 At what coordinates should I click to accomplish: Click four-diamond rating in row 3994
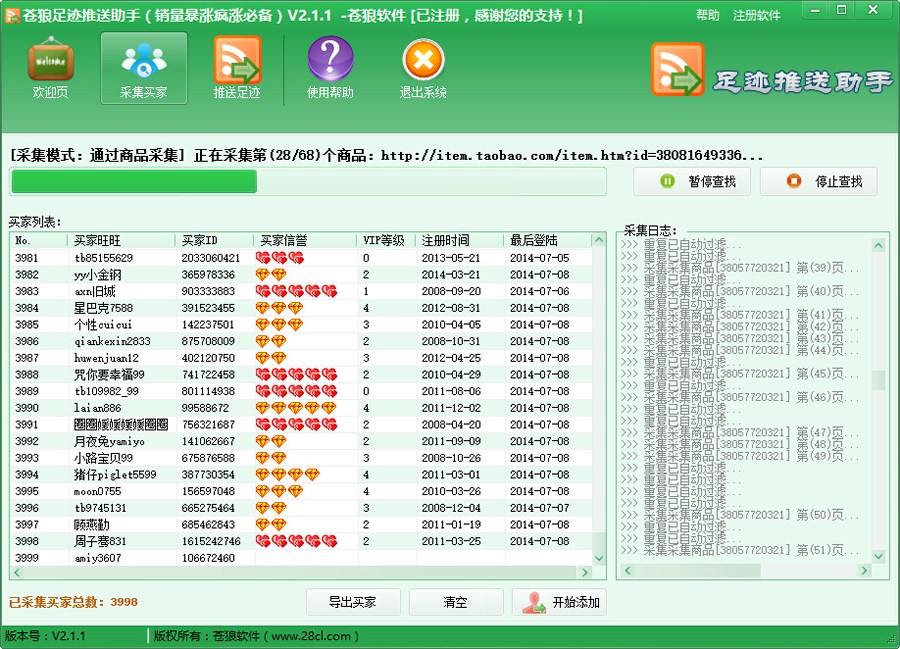click(288, 475)
